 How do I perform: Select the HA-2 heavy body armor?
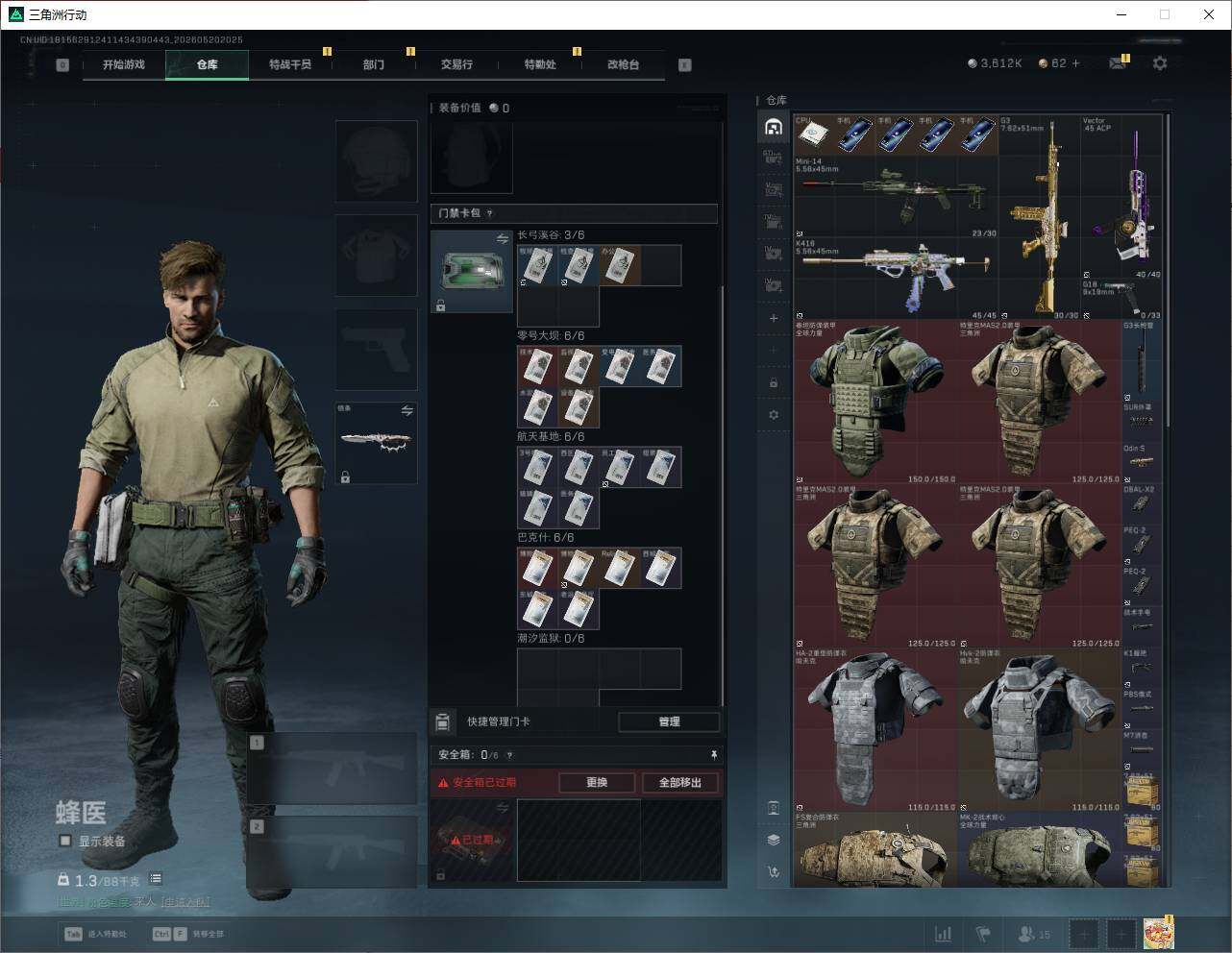point(875,730)
